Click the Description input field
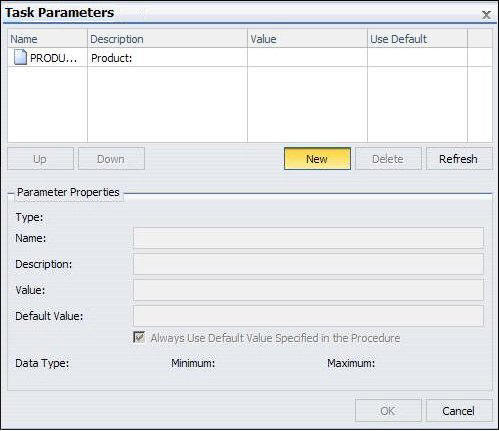Screen dimensions: 499x431 point(308,264)
